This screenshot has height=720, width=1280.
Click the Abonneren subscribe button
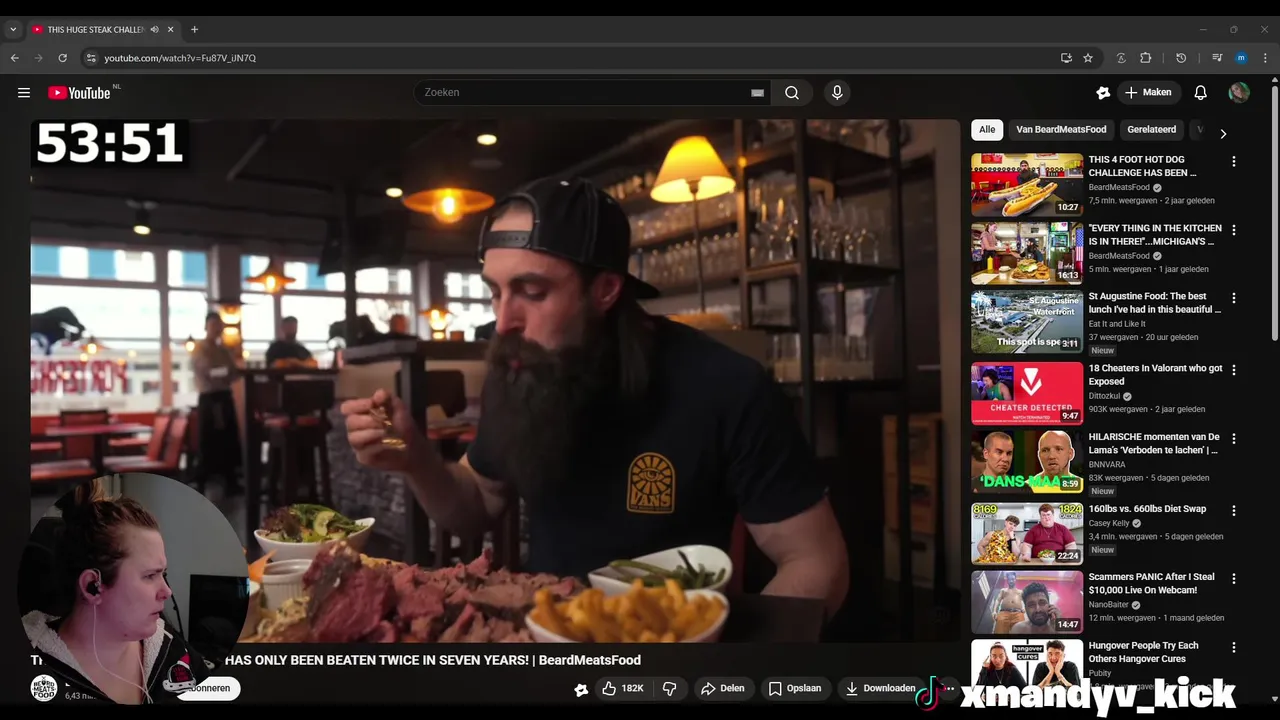point(210,688)
